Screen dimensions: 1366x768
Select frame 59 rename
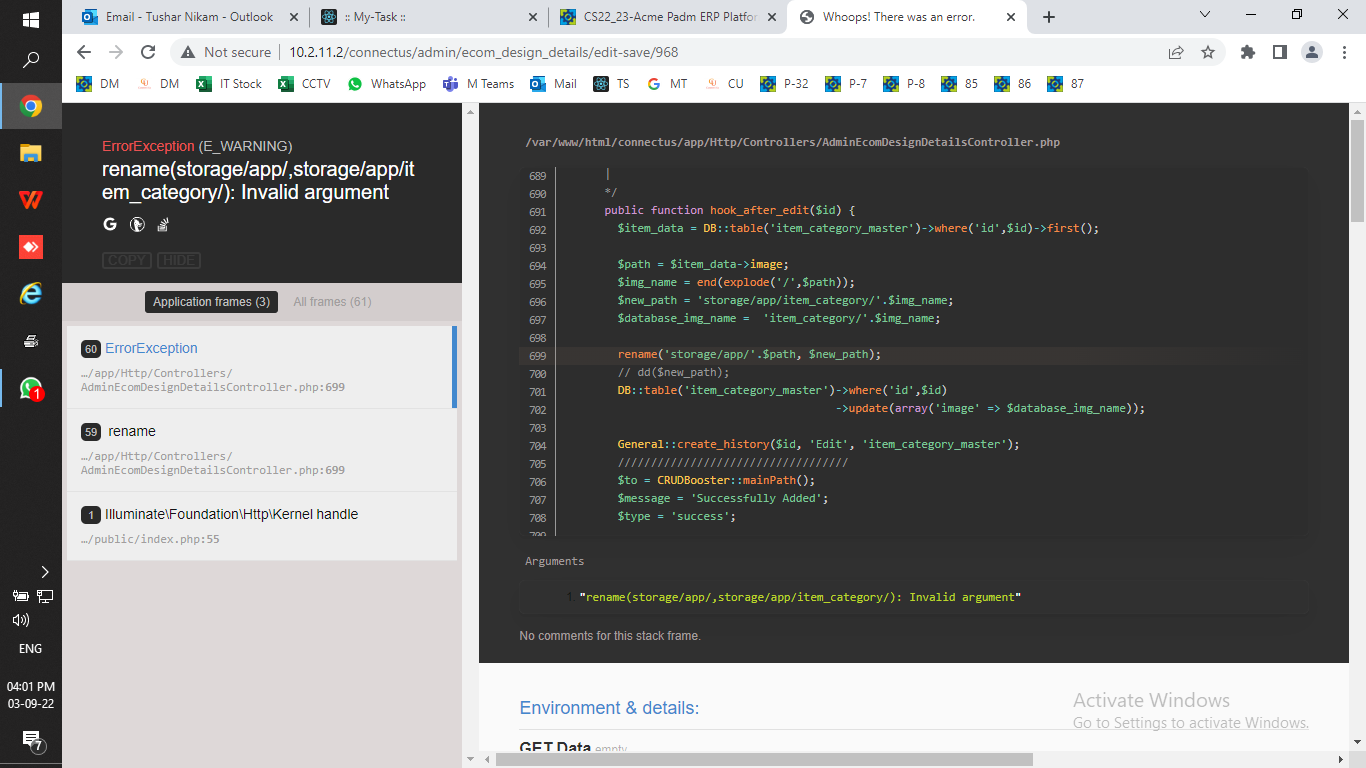click(260, 450)
